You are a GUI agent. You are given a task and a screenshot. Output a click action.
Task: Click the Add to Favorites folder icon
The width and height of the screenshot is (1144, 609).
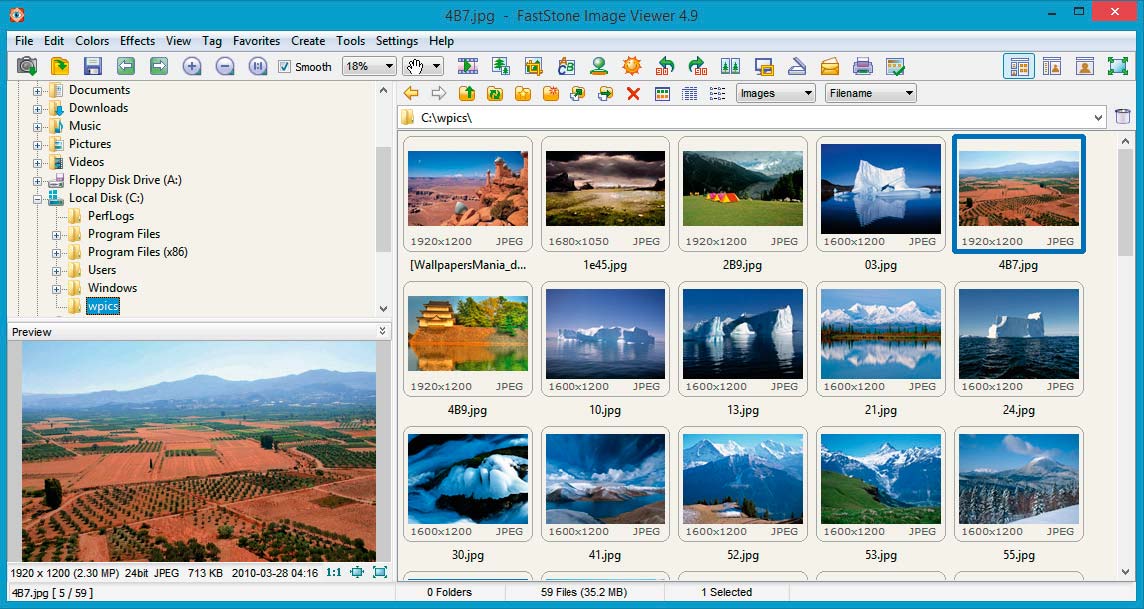pos(522,93)
